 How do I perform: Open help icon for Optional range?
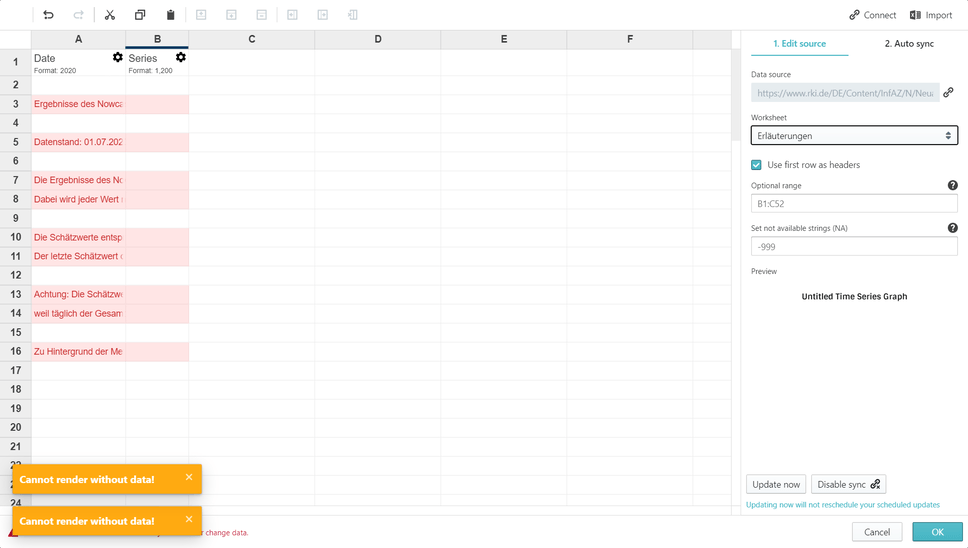click(x=952, y=186)
